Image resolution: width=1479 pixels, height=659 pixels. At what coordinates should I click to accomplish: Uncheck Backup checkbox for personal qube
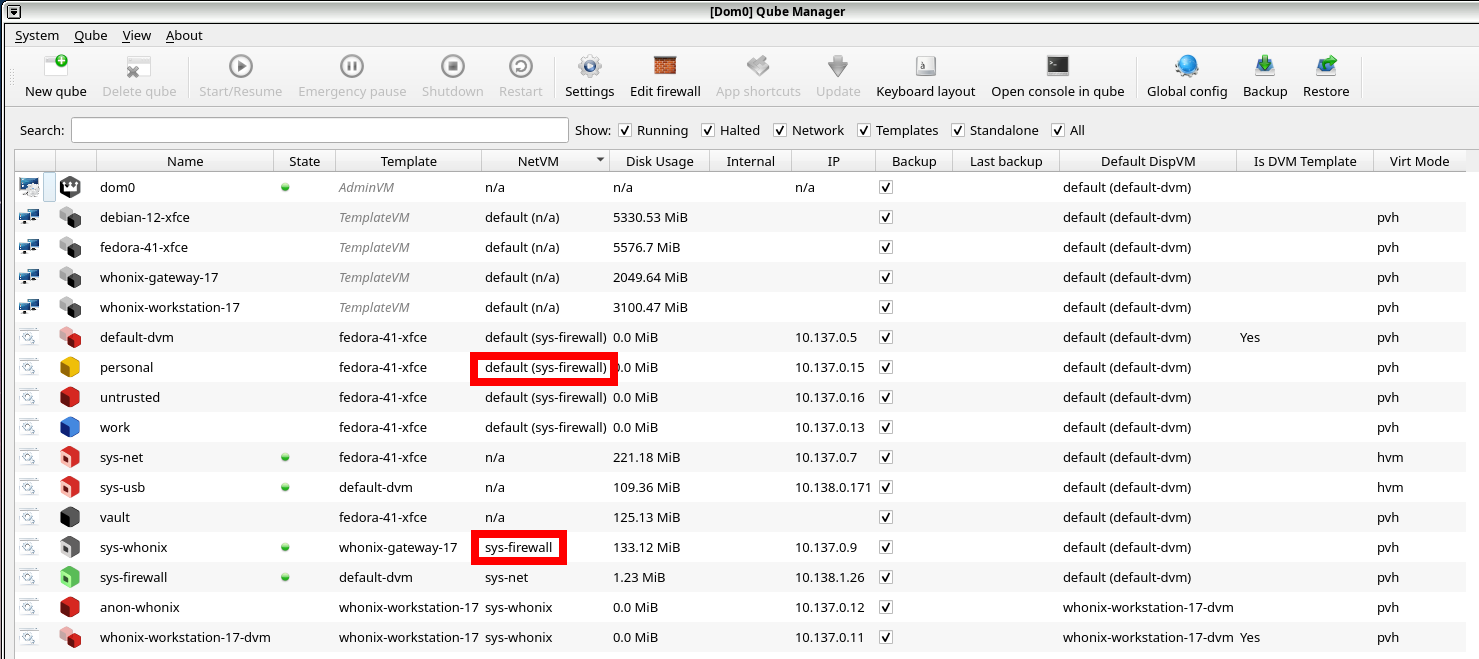(885, 367)
